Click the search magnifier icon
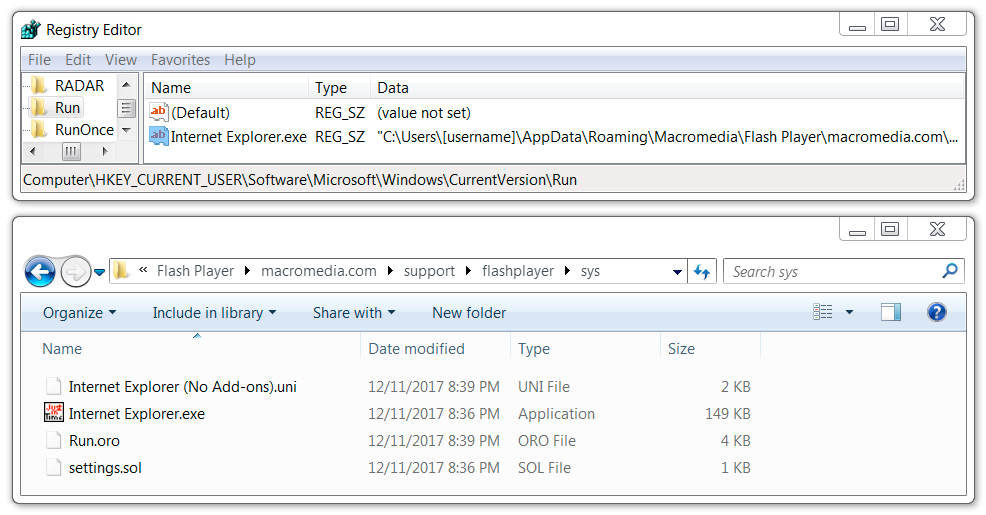 (x=950, y=271)
